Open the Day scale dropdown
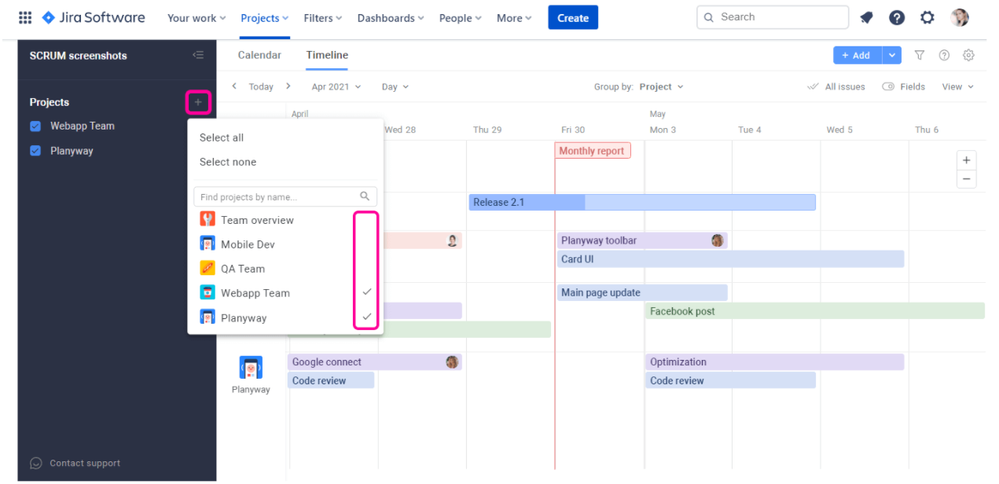The image size is (999, 484). [x=395, y=87]
